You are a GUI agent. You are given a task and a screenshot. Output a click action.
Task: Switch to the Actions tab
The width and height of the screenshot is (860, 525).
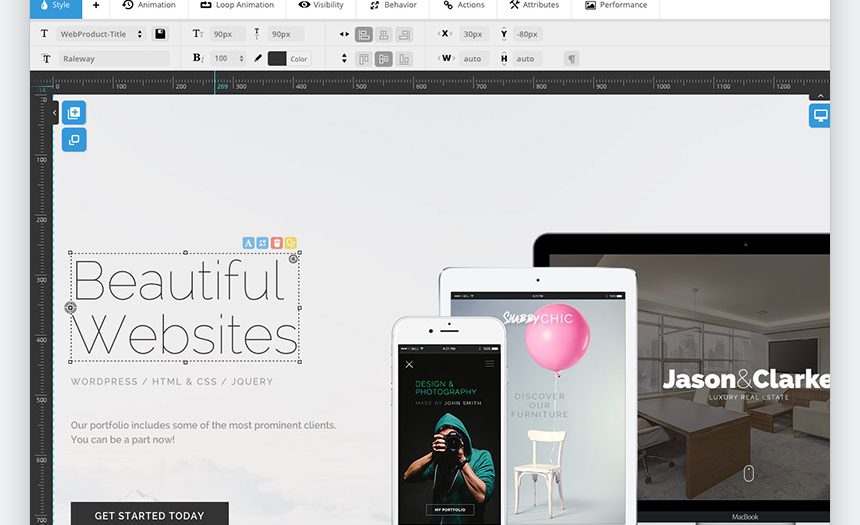(x=463, y=5)
